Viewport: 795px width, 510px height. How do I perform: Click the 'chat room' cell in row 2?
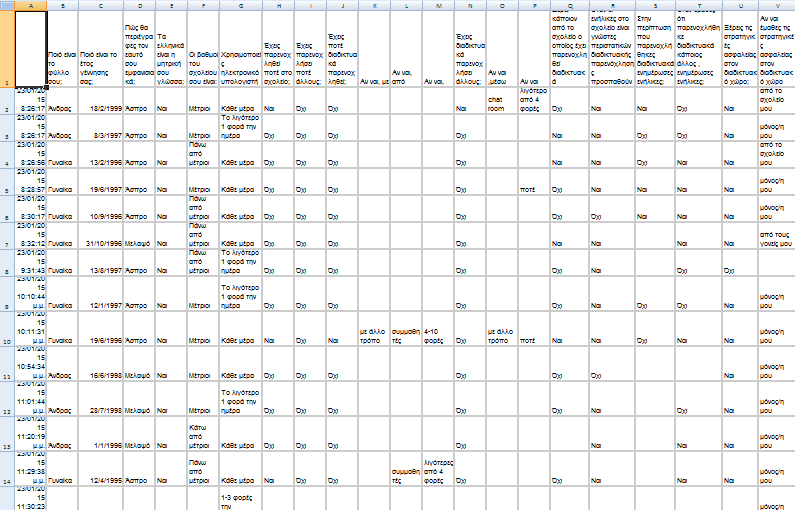pos(502,100)
